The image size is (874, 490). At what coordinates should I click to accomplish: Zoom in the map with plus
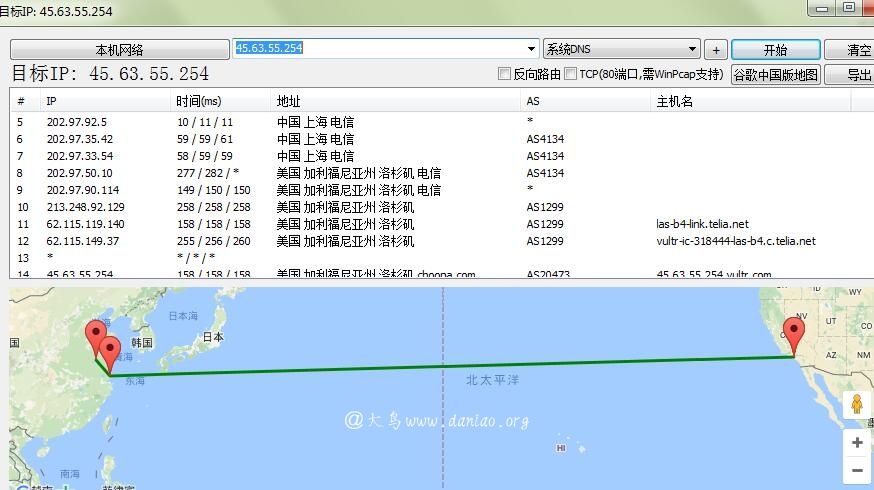(857, 443)
